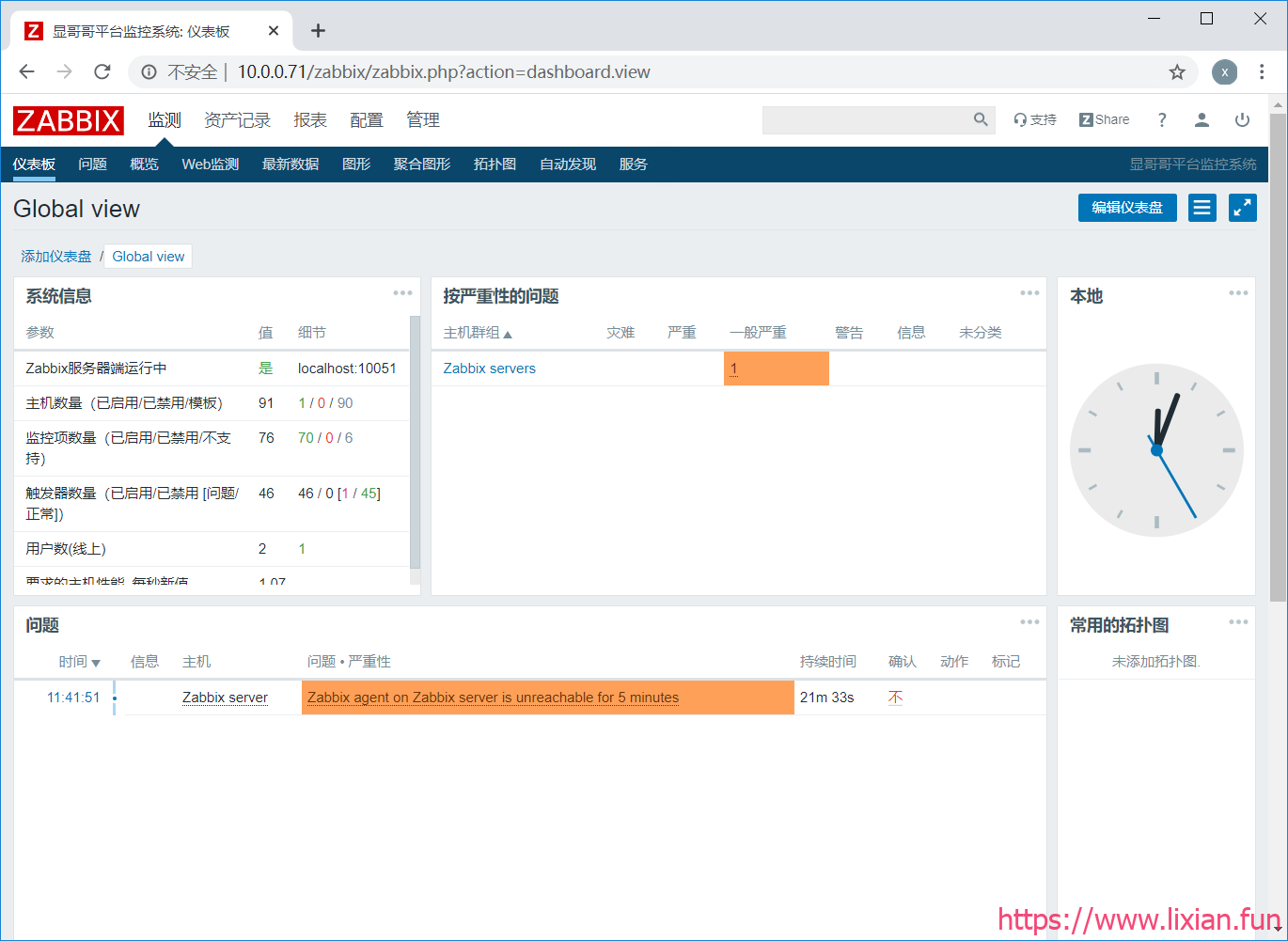Image resolution: width=1288 pixels, height=941 pixels.
Task: Select the 仪表板 submenu tab
Action: (x=34, y=165)
